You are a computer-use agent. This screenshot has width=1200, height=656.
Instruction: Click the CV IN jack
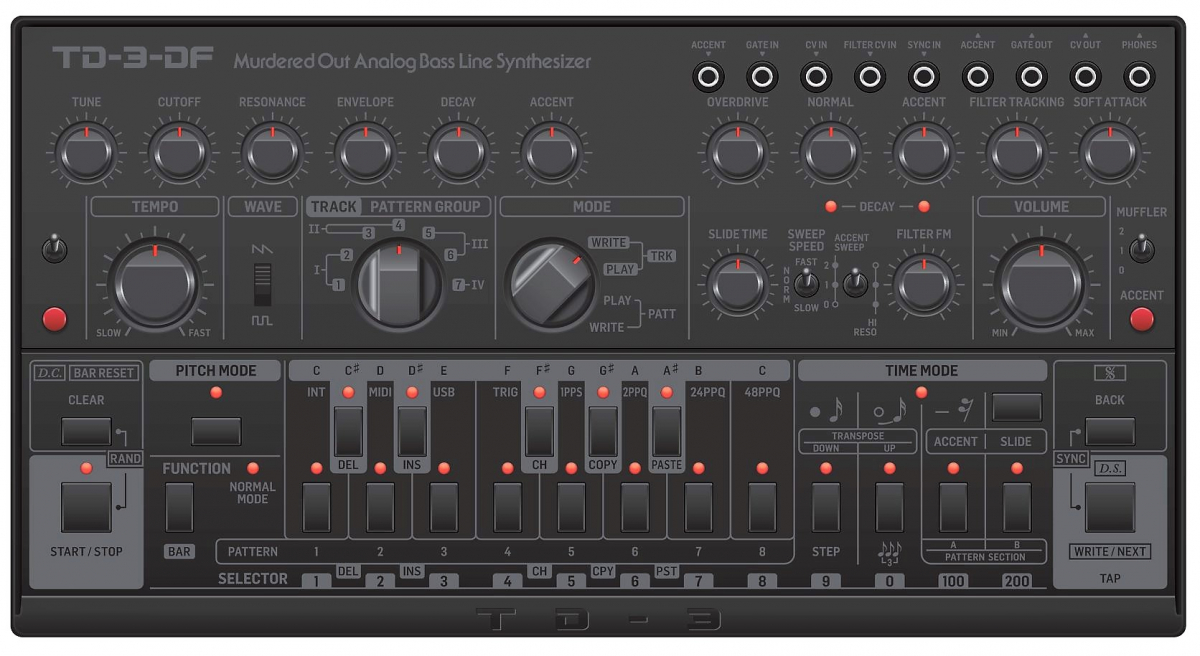(x=816, y=75)
